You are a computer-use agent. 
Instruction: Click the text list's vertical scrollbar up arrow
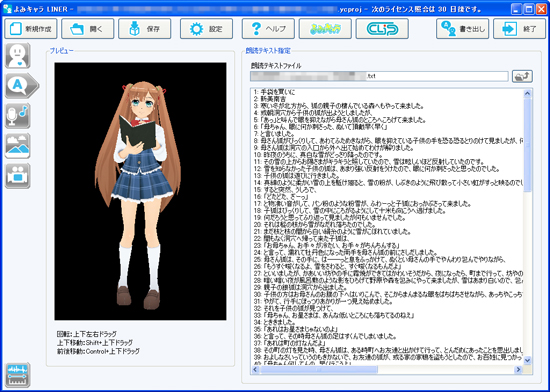[x=527, y=93]
